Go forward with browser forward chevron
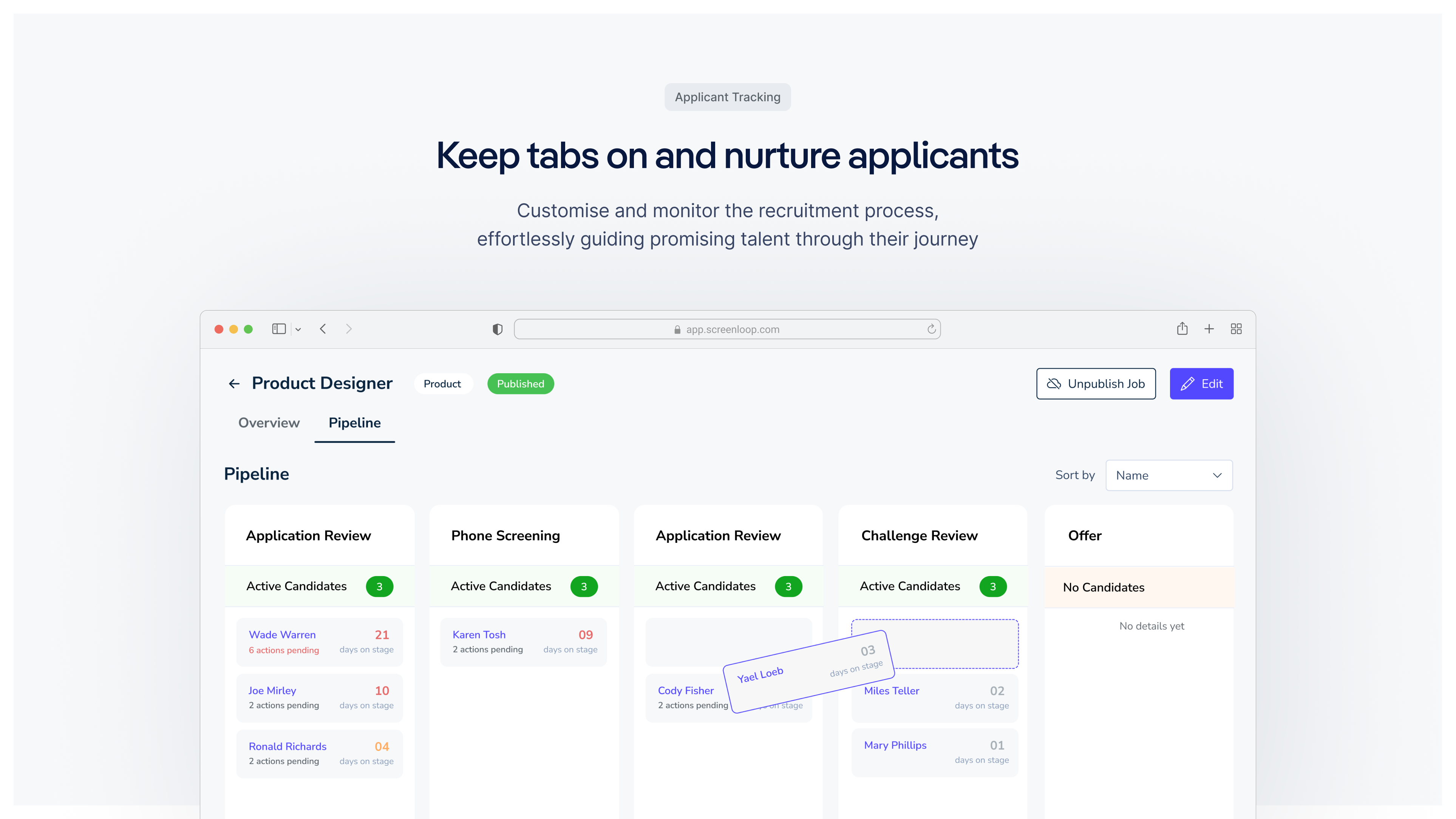1456x819 pixels. coord(349,329)
